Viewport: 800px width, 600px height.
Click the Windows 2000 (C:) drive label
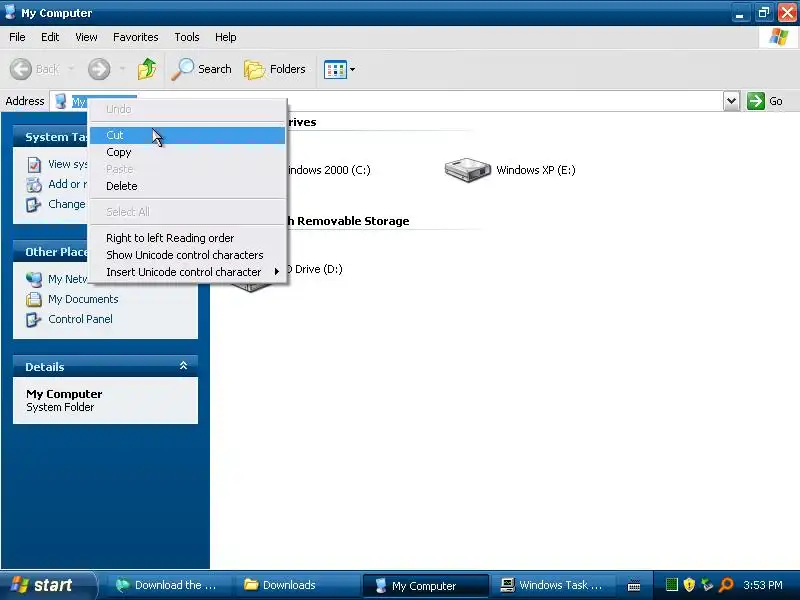point(330,170)
